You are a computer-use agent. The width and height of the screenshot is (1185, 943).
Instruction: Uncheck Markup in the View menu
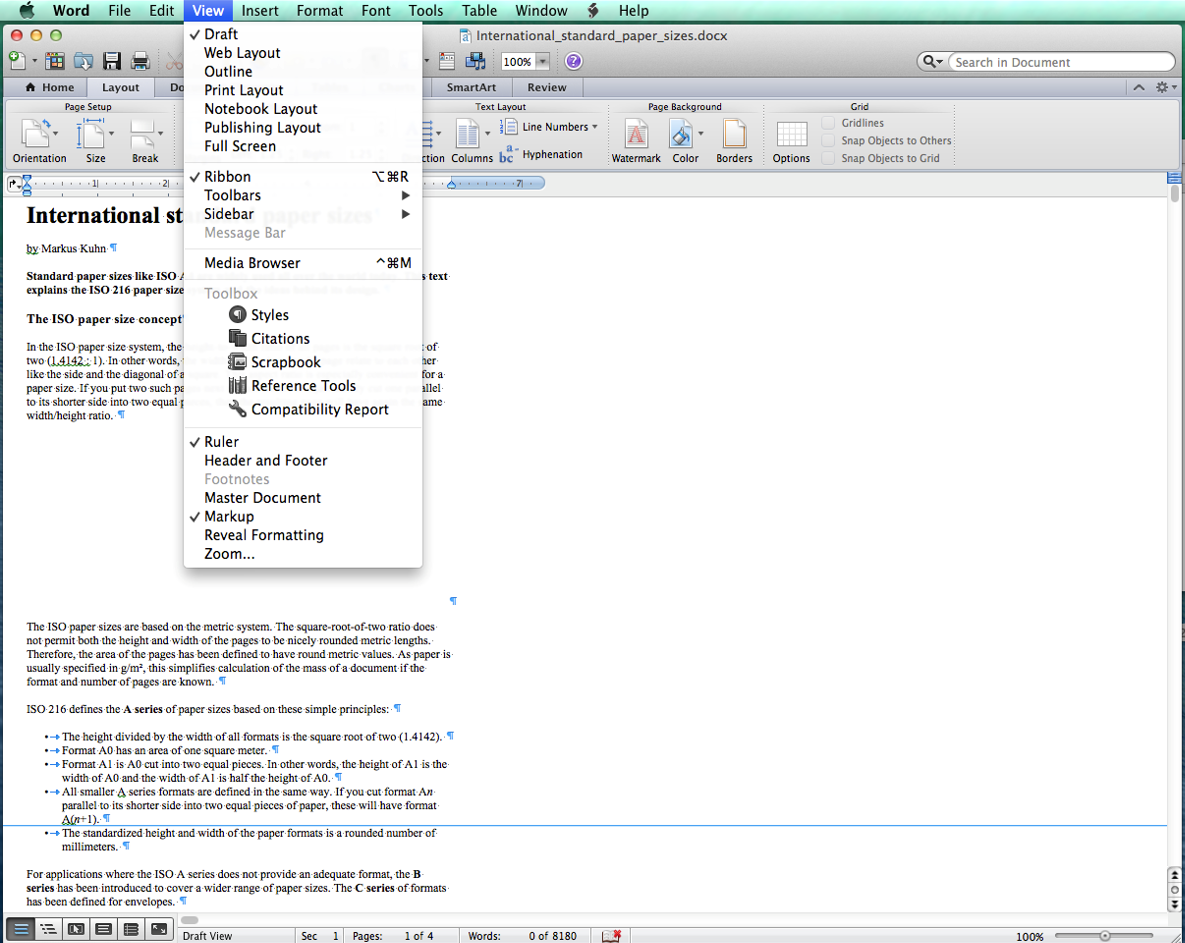click(229, 517)
